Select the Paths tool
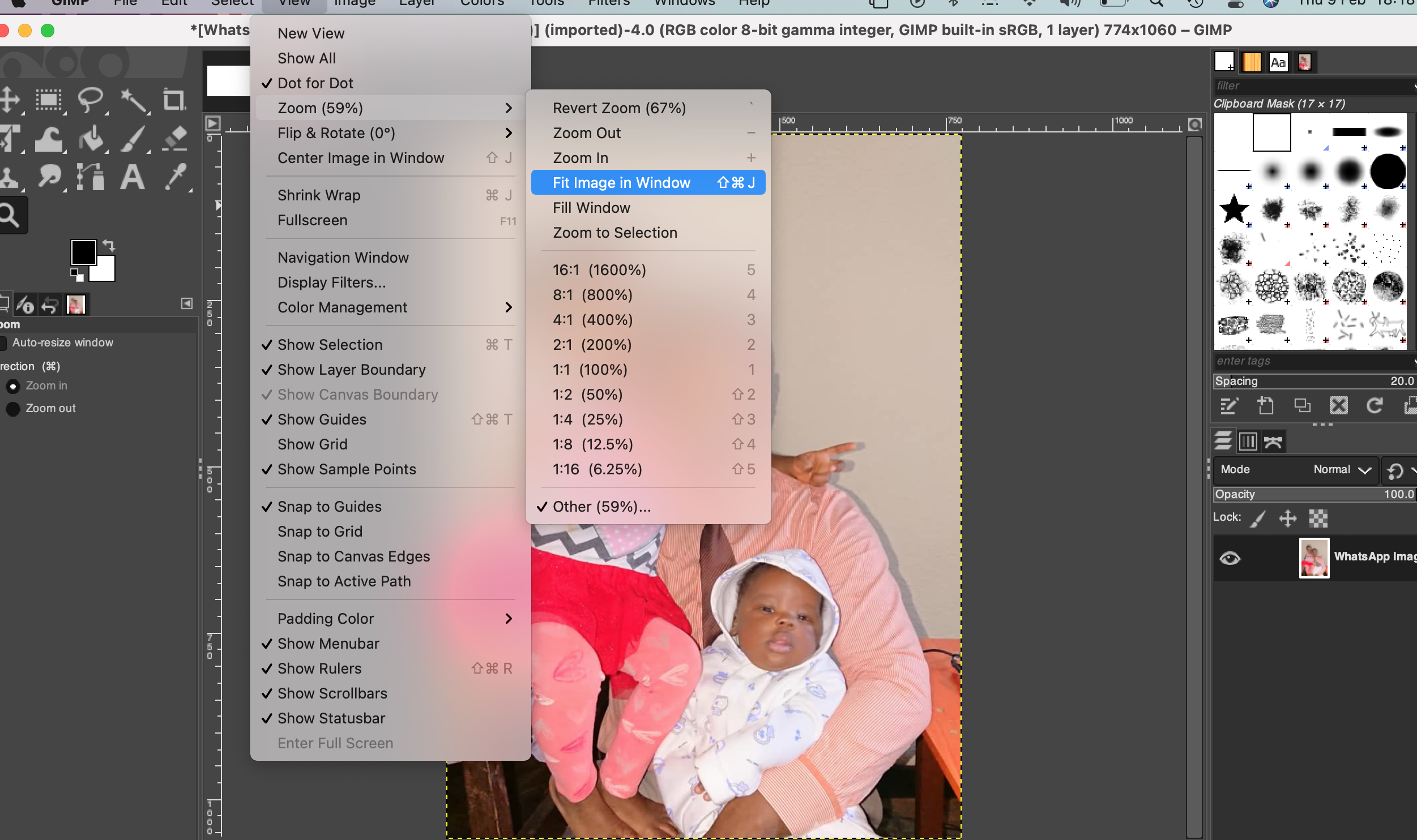The image size is (1417, 840). click(91, 177)
